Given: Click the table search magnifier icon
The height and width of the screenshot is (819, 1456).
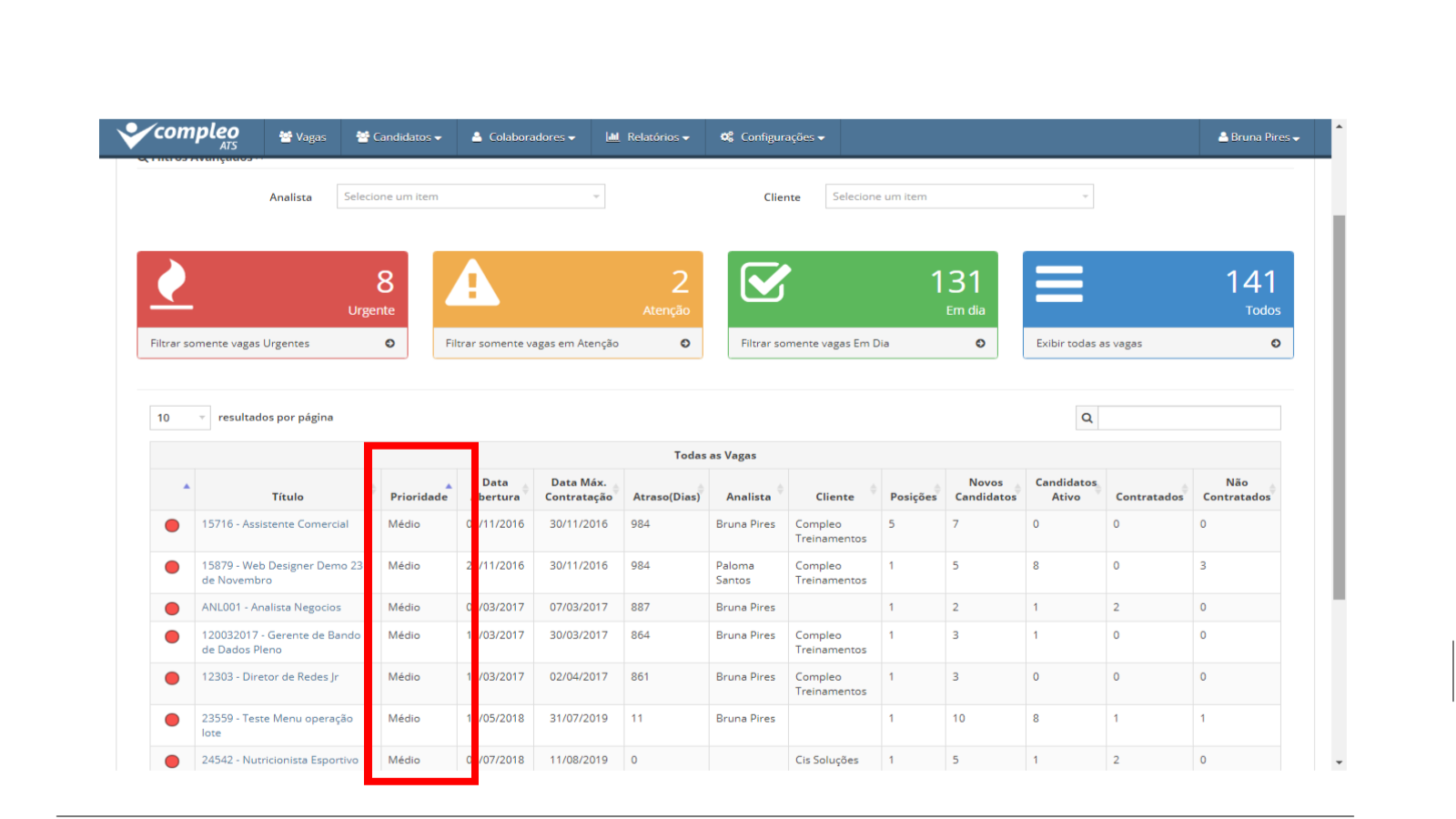Looking at the screenshot, I should [1087, 418].
